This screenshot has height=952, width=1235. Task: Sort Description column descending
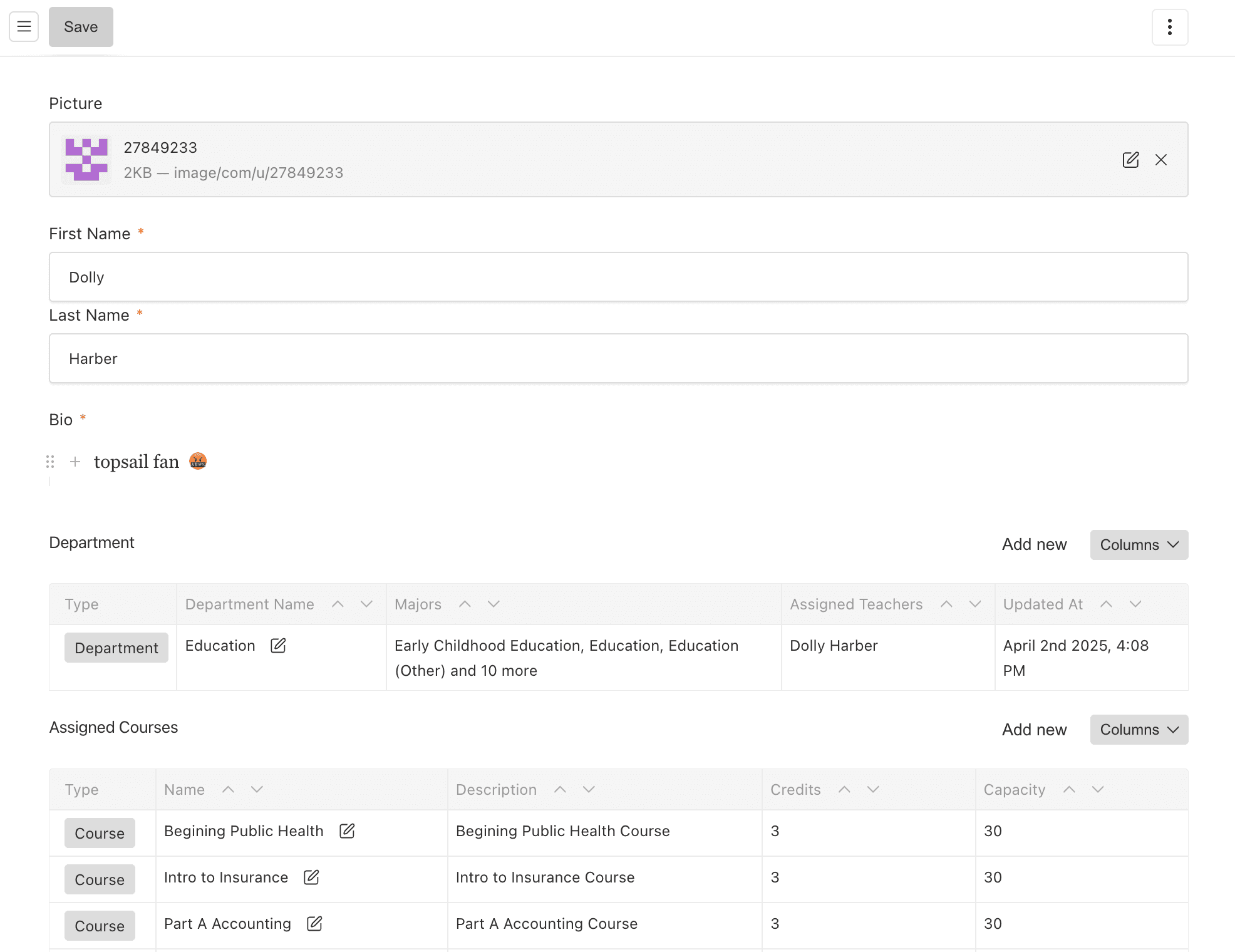click(x=589, y=790)
